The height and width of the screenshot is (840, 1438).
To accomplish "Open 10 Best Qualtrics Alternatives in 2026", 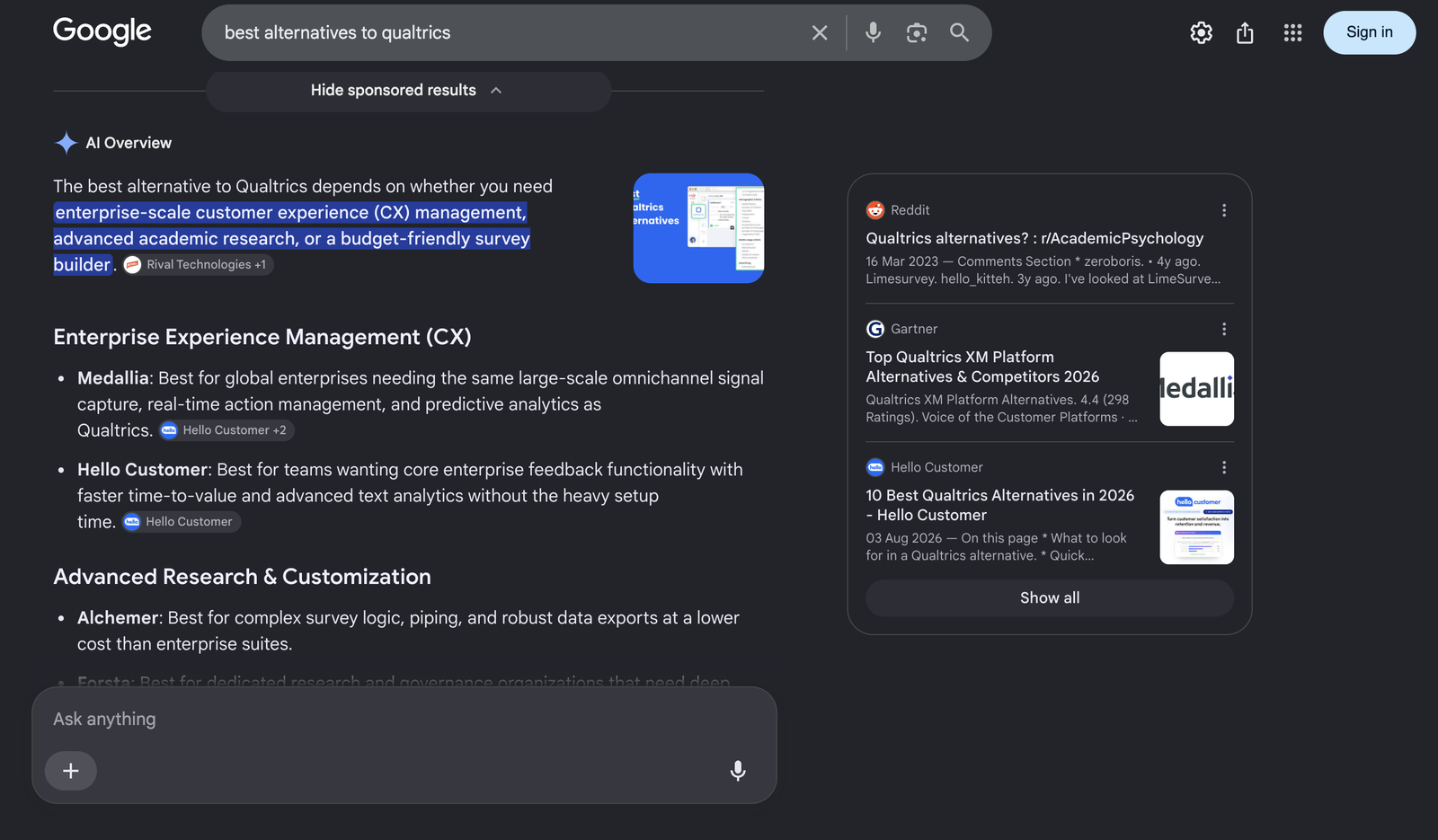I will pos(999,505).
